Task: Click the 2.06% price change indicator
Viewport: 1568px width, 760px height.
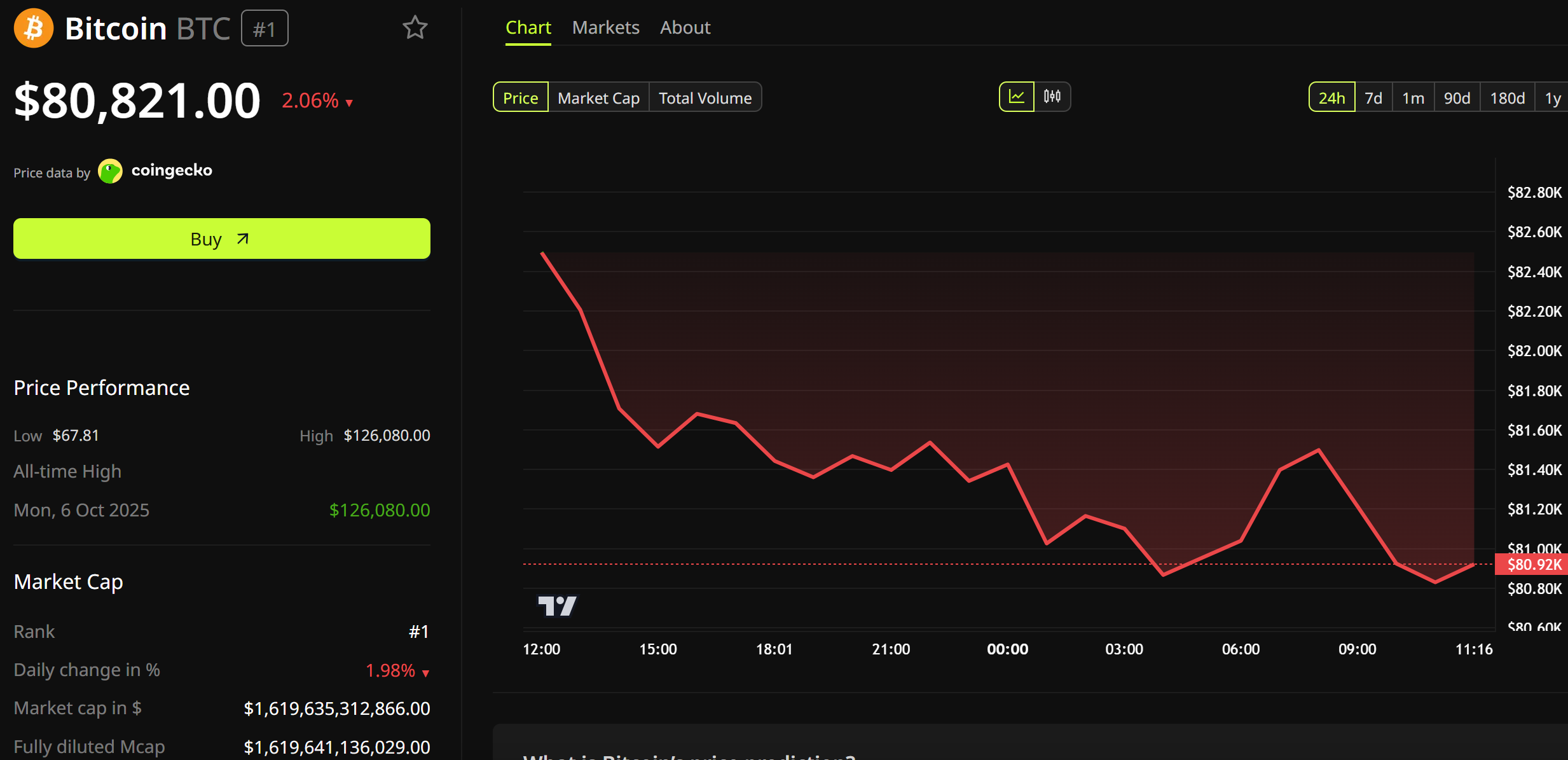Action: click(317, 100)
